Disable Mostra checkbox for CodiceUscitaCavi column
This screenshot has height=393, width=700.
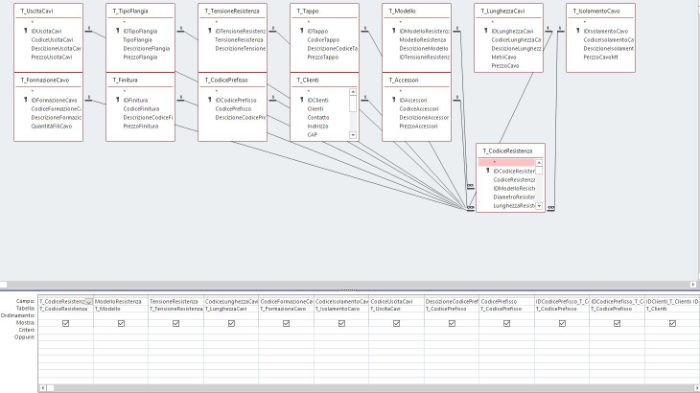click(396, 323)
